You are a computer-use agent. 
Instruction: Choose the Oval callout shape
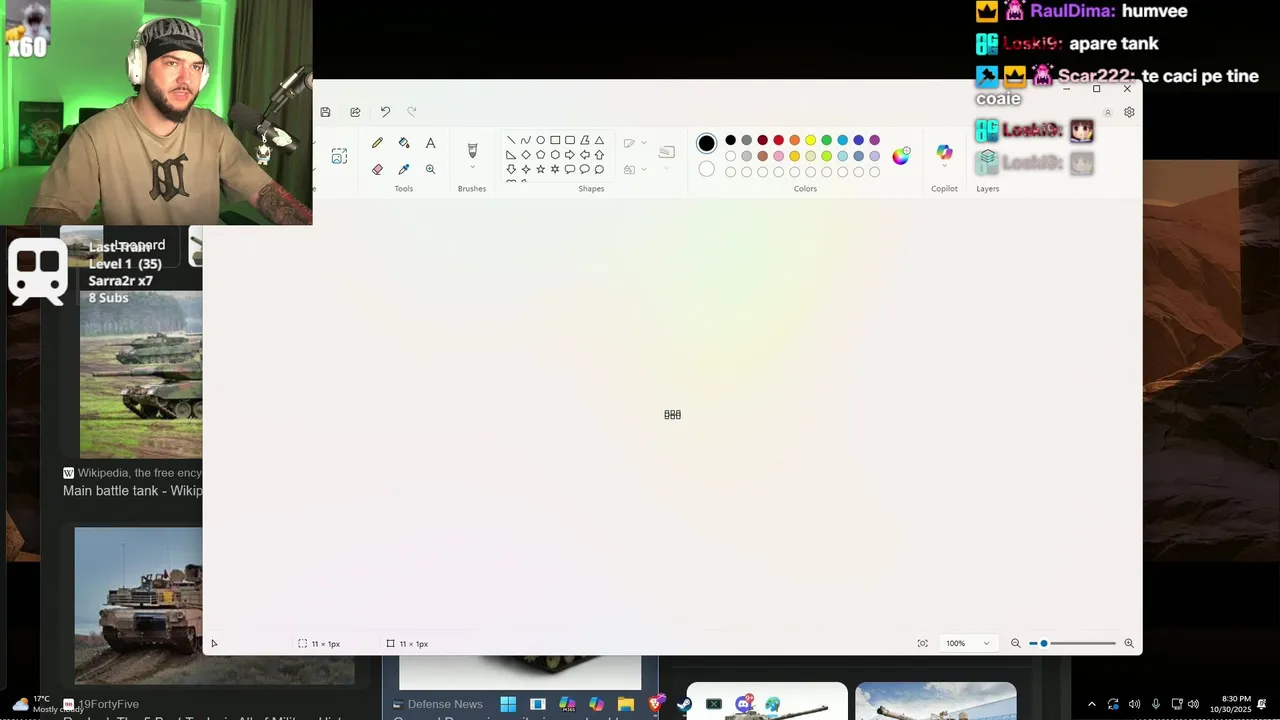(585, 169)
